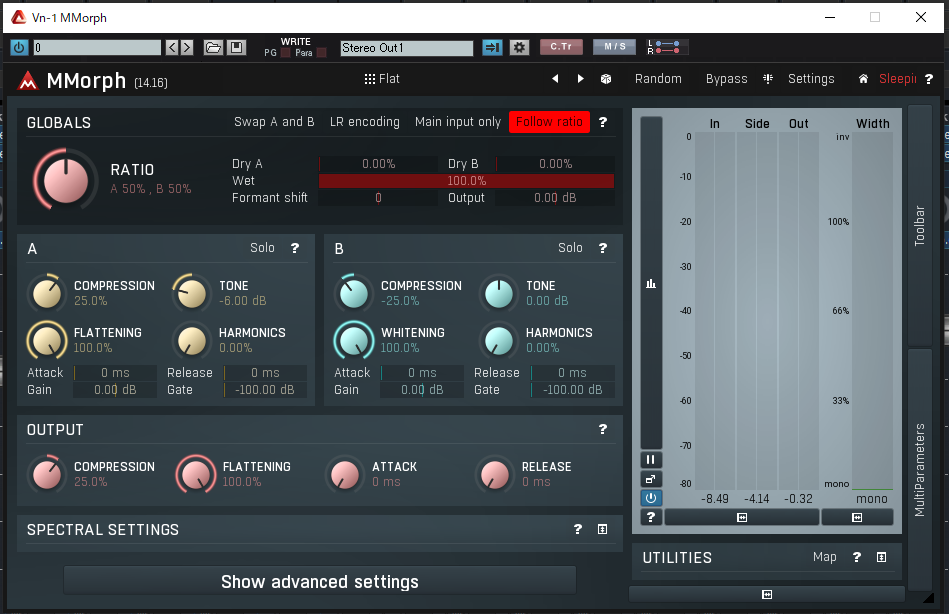Click the Ratio knob
This screenshot has height=614, width=949.
[65, 180]
